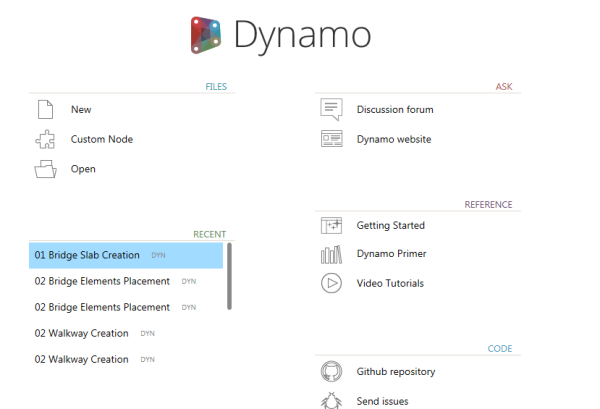Click the puzzle piece Custom Node icon
Viewport: 600px width, 409px height.
[45, 139]
